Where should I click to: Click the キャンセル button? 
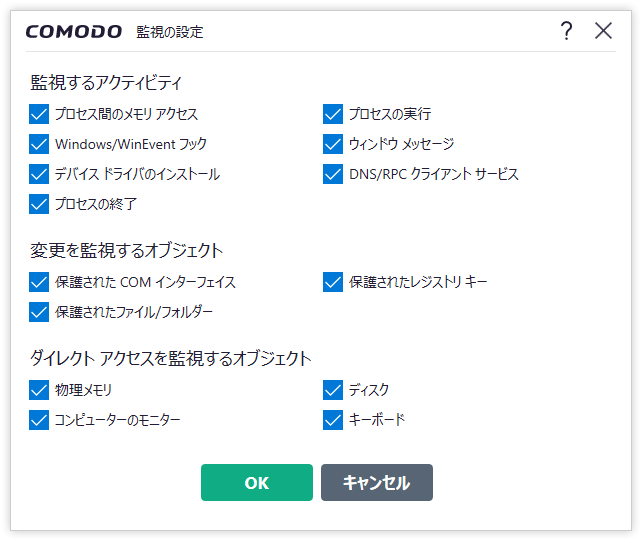[377, 482]
